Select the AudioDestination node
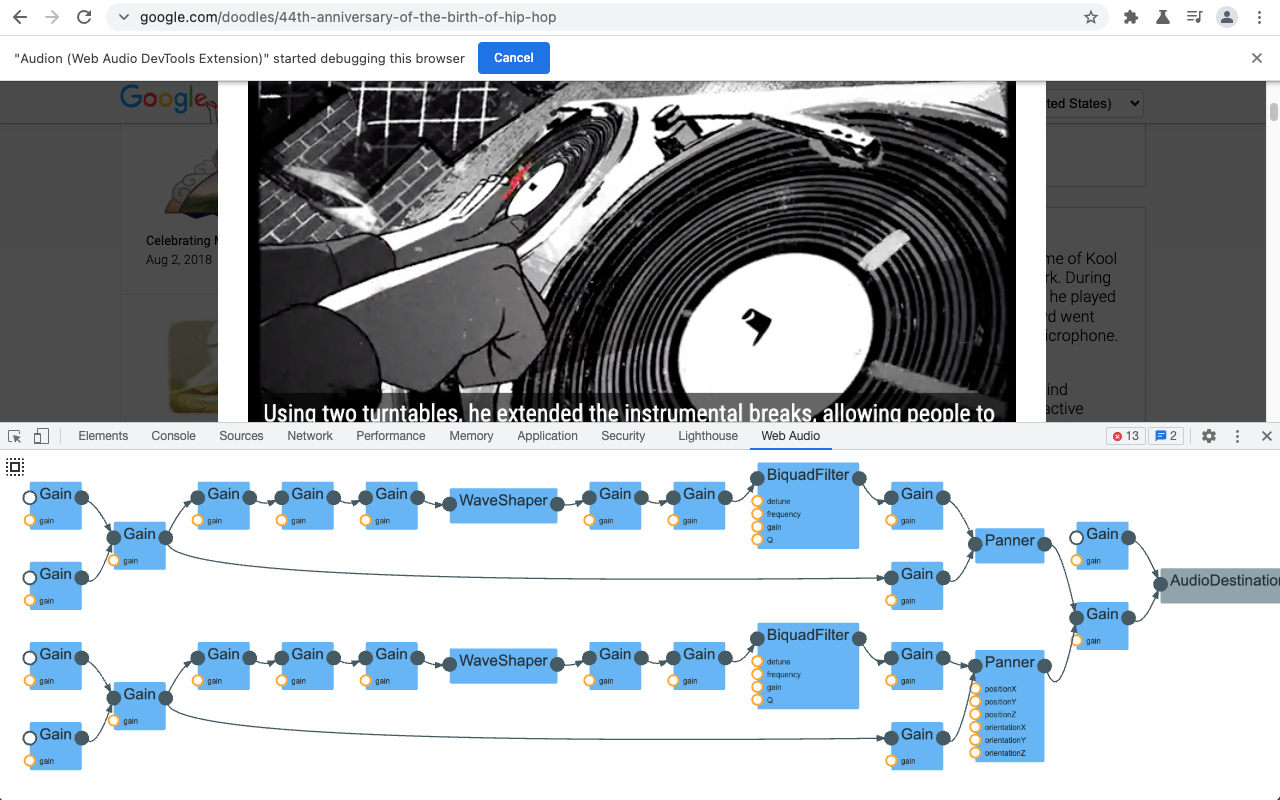This screenshot has width=1280, height=800. pos(1222,581)
